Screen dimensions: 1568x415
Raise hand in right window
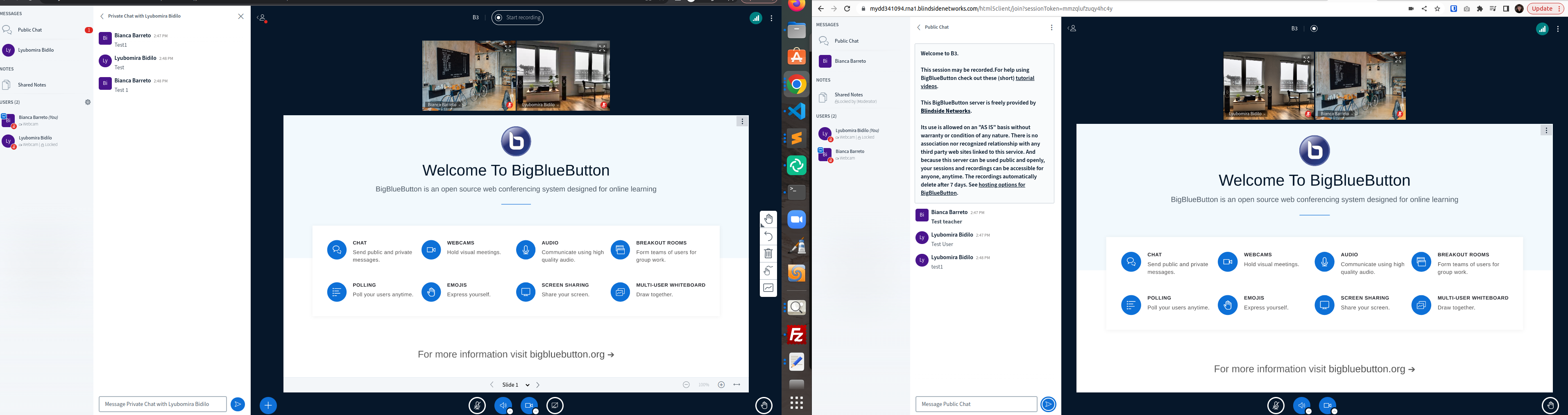tap(1550, 405)
